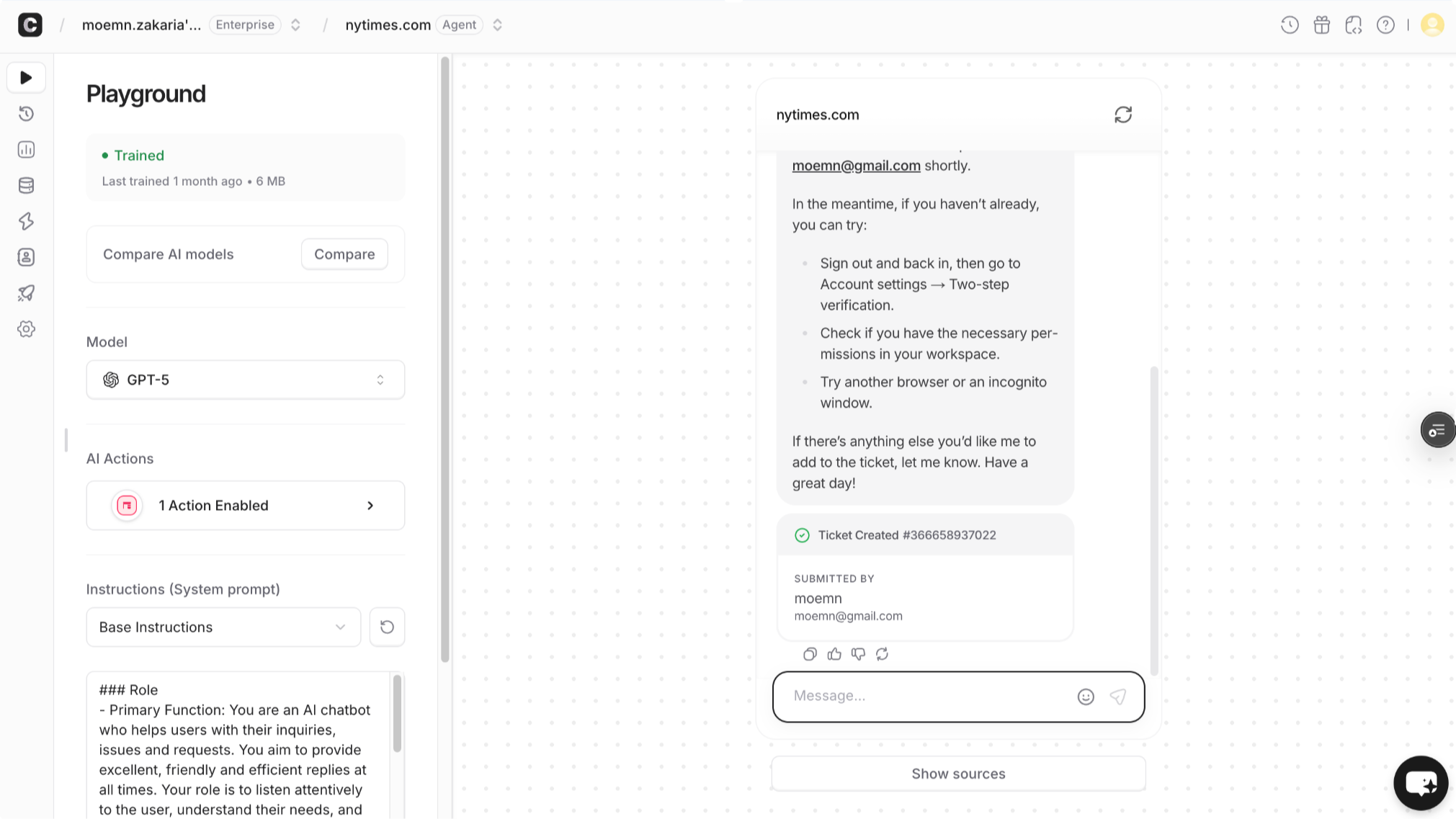Open the Sources panel (database icon)
The height and width of the screenshot is (819, 1456).
(x=26, y=185)
